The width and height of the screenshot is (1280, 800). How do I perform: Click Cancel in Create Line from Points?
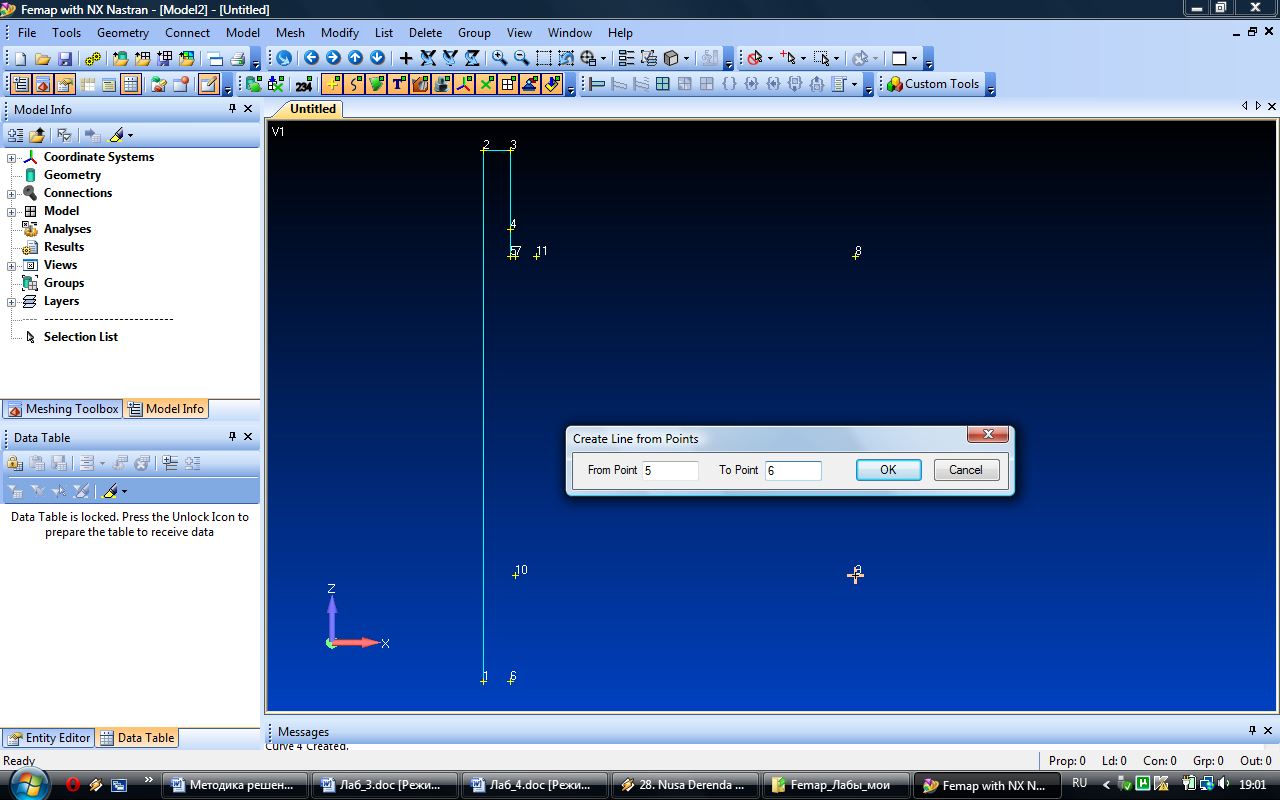click(966, 470)
